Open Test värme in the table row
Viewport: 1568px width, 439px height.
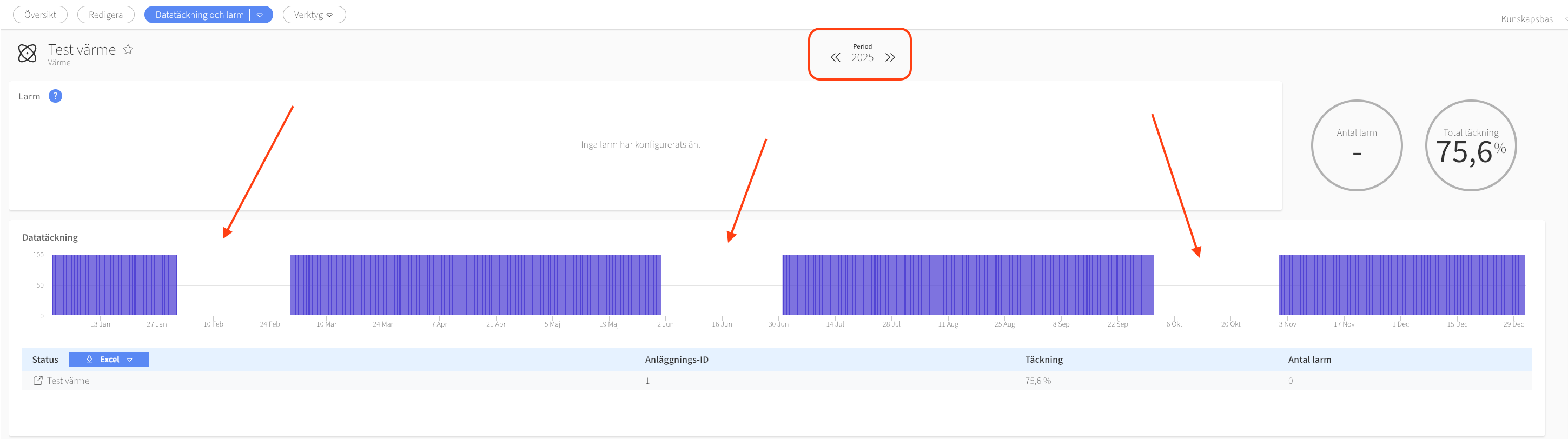(68, 381)
